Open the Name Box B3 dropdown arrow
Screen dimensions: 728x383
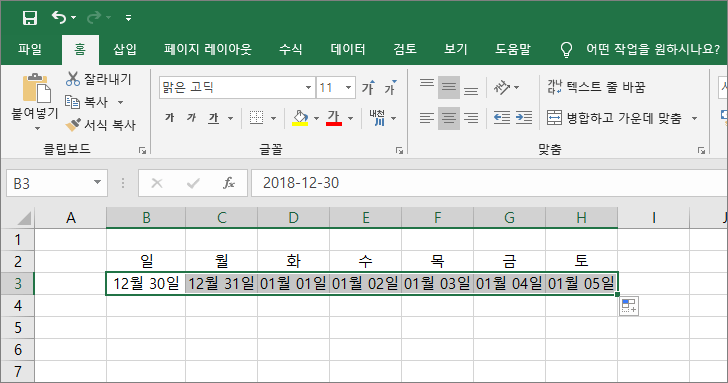click(97, 182)
